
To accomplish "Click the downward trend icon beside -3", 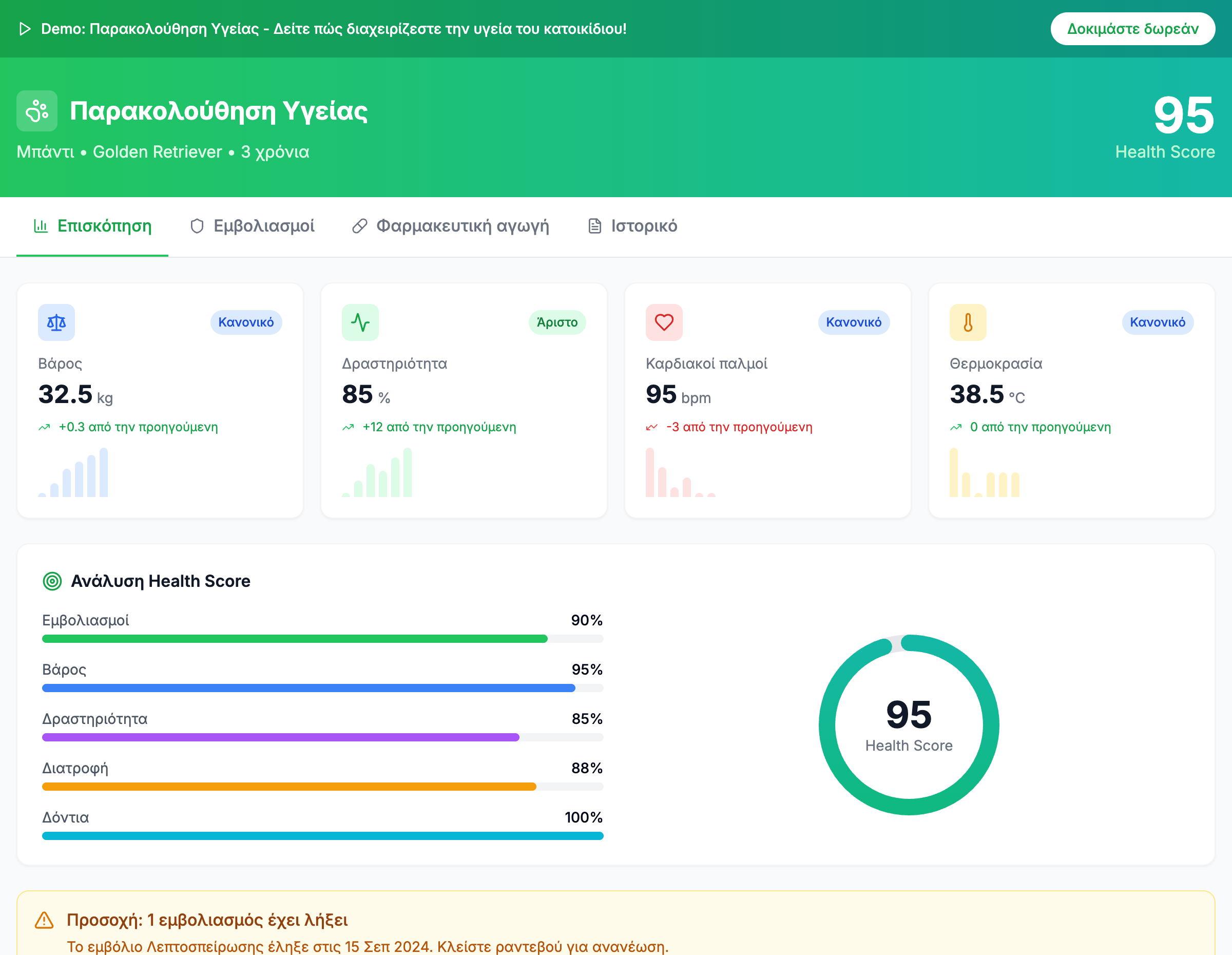I will click(652, 428).
